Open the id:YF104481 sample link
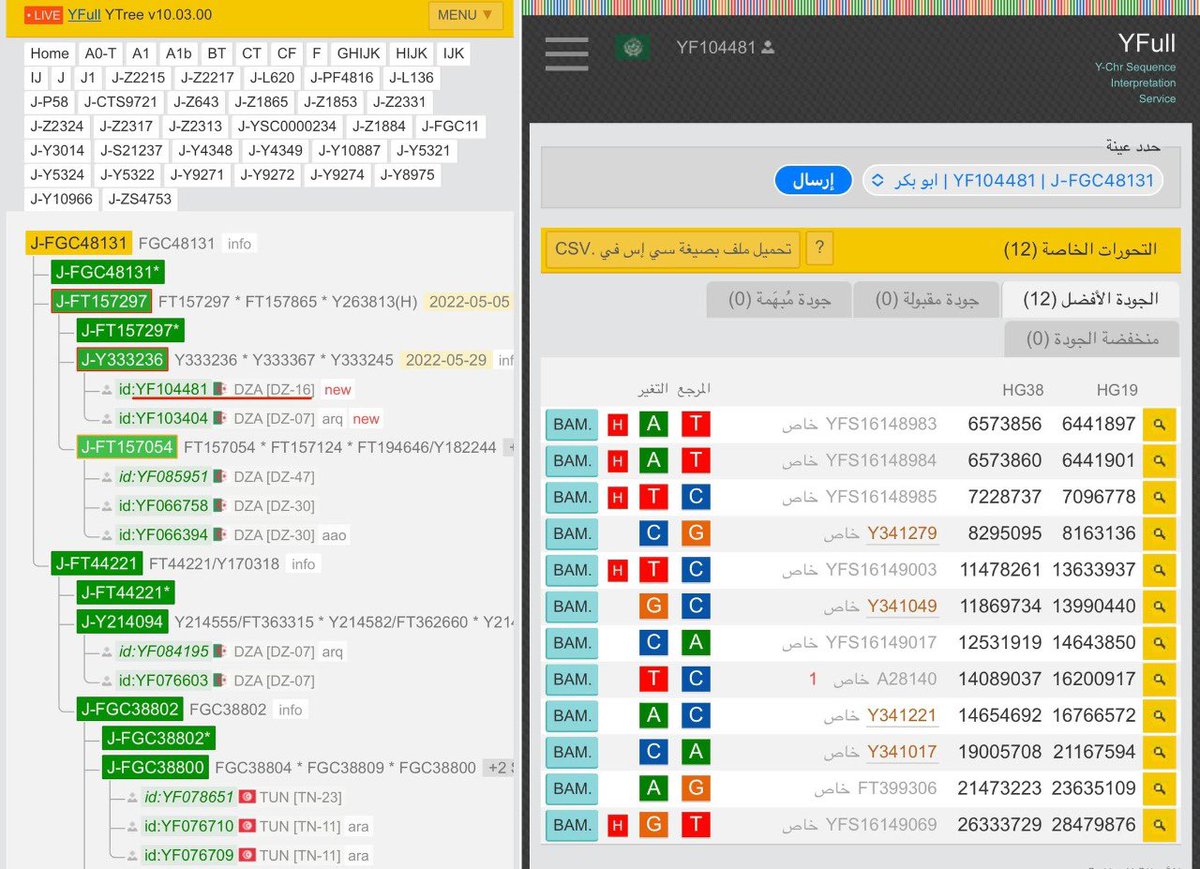The image size is (1200, 869). pyautogui.click(x=164, y=390)
